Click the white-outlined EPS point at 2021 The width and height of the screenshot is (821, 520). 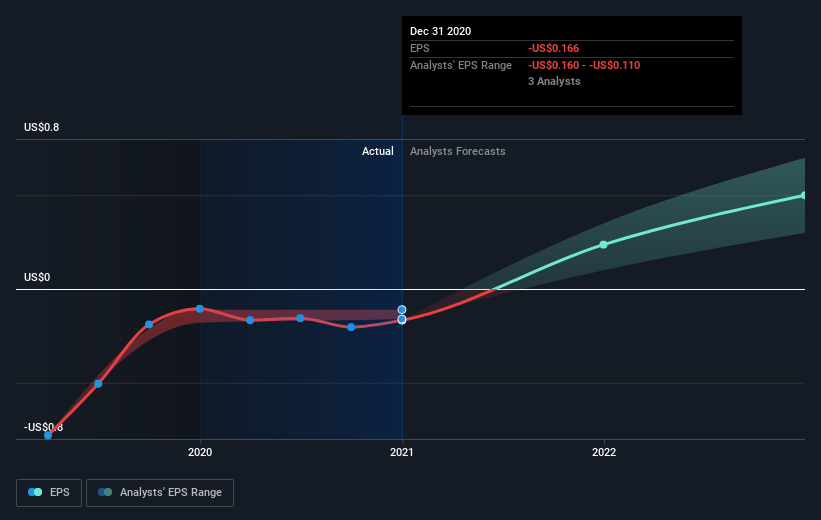(402, 319)
